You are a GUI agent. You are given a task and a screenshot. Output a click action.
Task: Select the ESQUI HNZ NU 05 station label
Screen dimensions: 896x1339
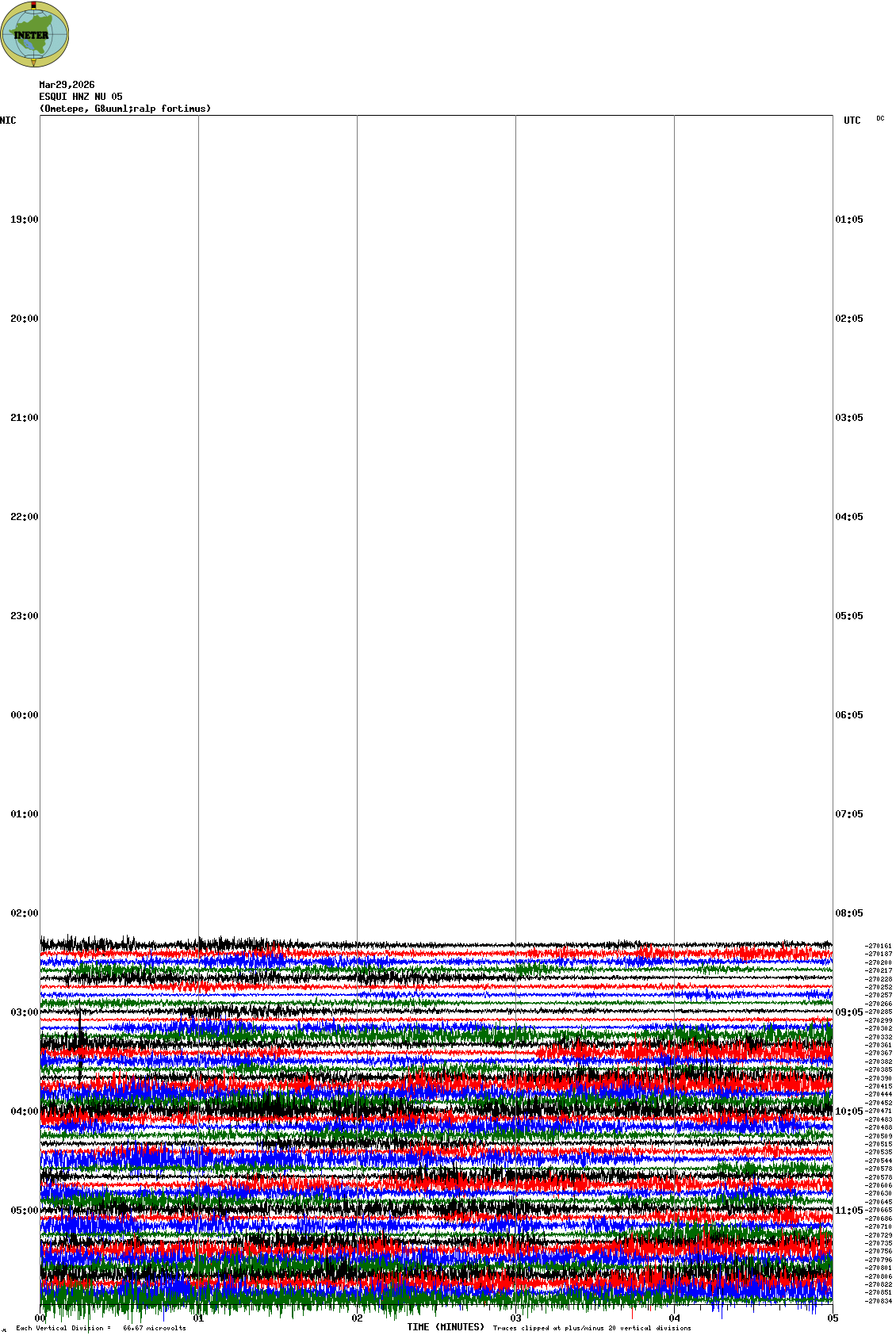click(x=81, y=97)
